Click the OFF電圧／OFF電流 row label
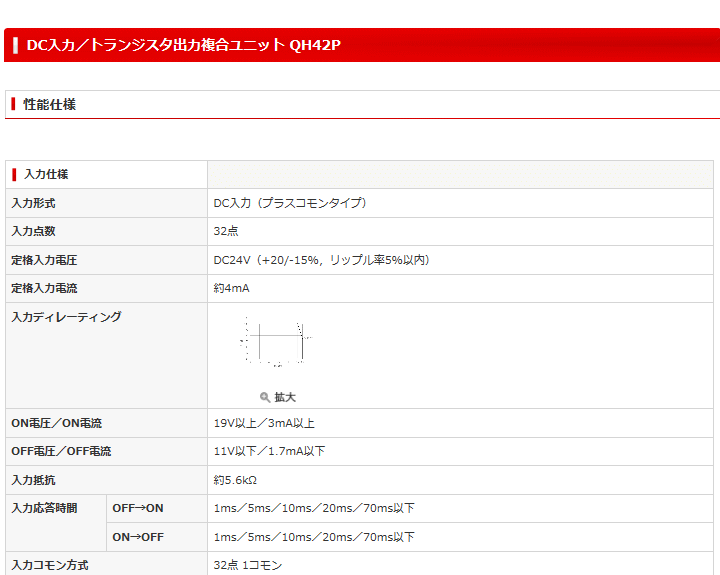 (x=61, y=451)
